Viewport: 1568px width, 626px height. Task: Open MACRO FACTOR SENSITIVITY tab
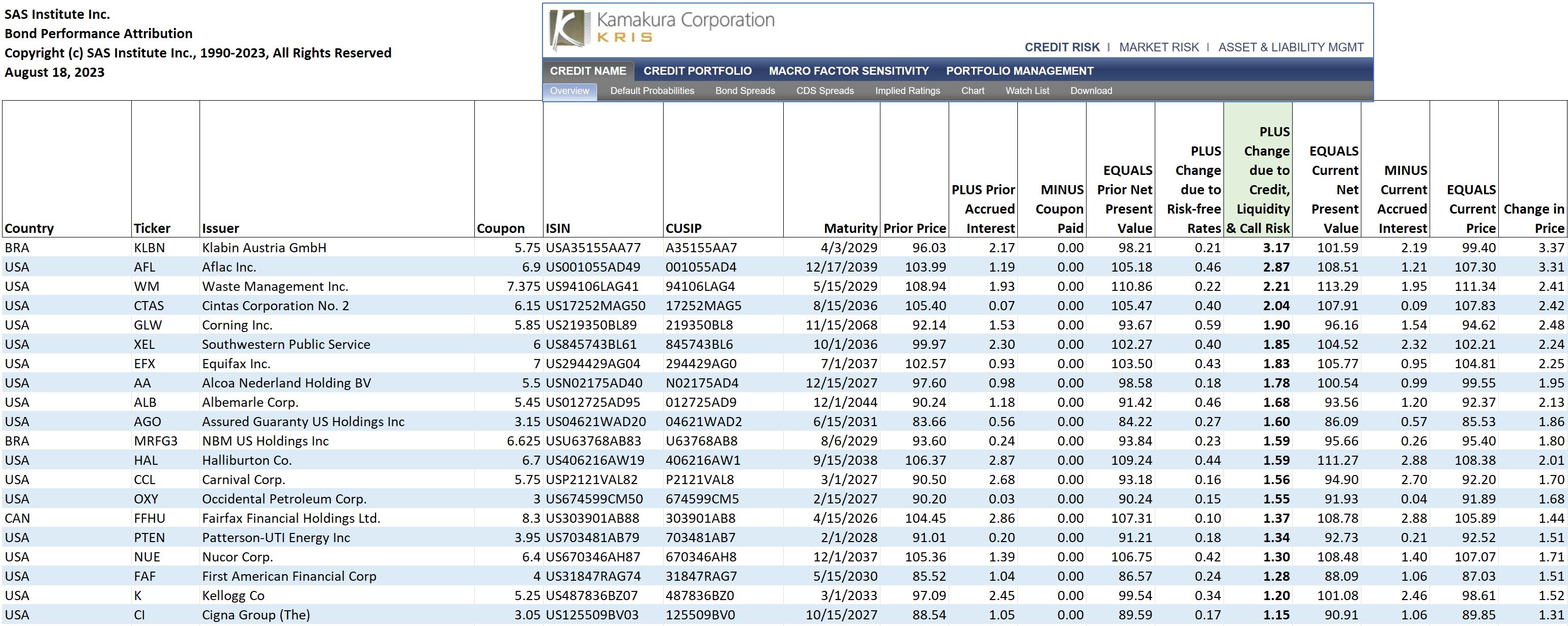coord(848,71)
